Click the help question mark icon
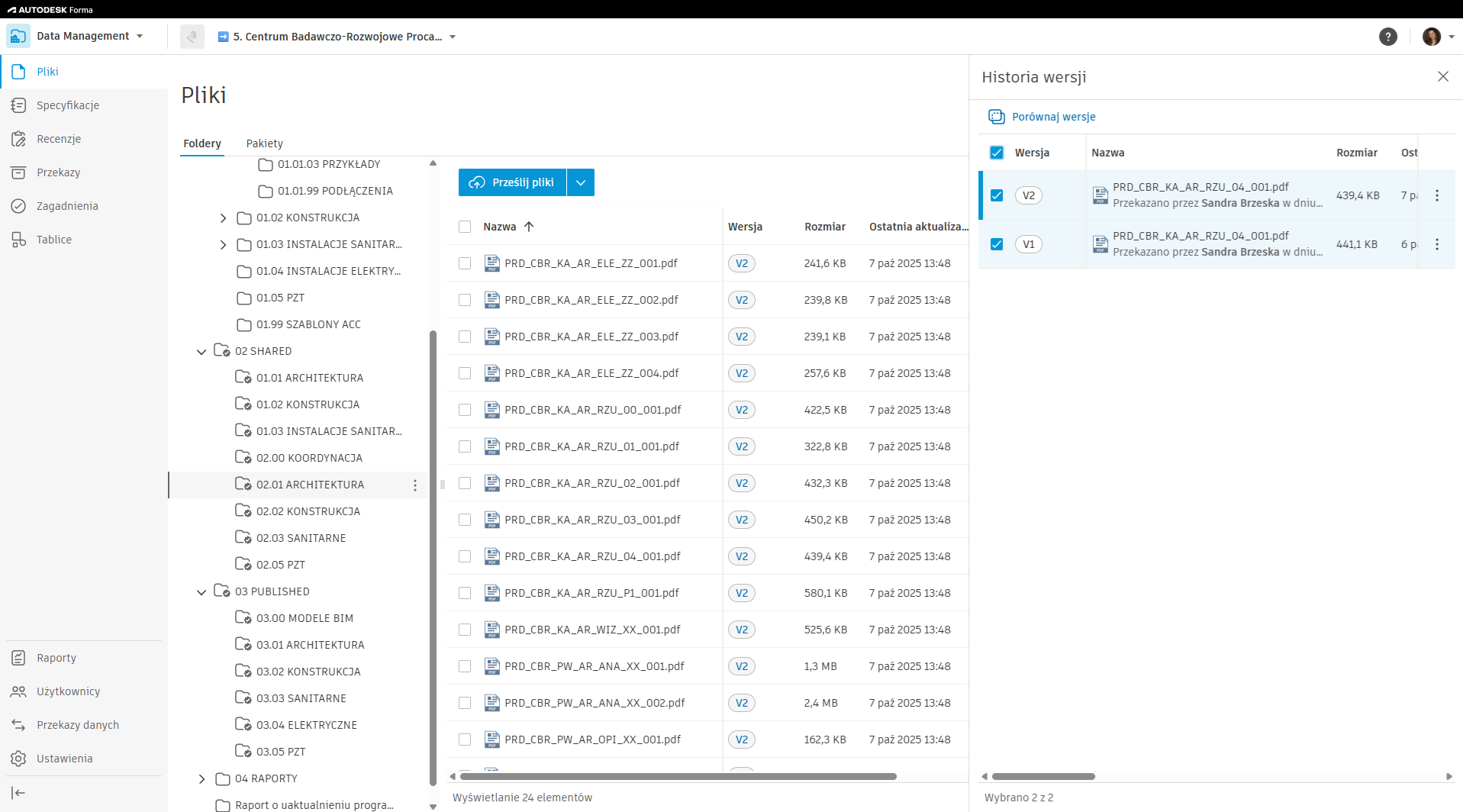This screenshot has width=1463, height=812. 1388,37
